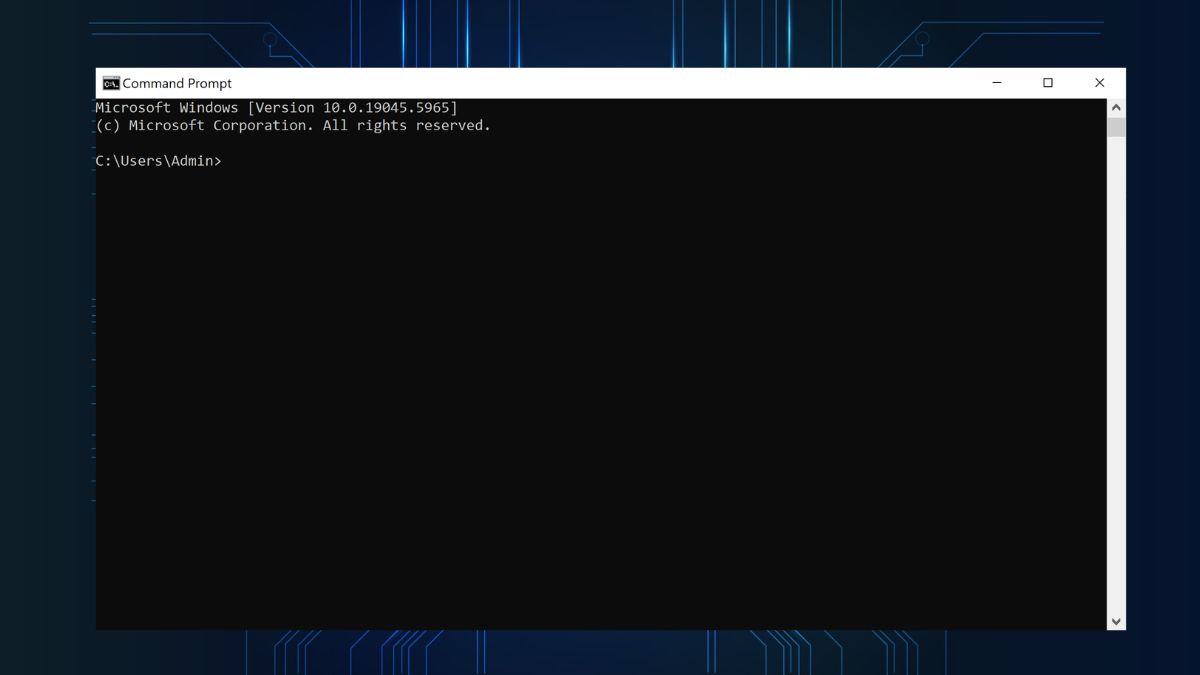Click the vertical scrollbar thumb
The image size is (1200, 675).
click(1116, 127)
